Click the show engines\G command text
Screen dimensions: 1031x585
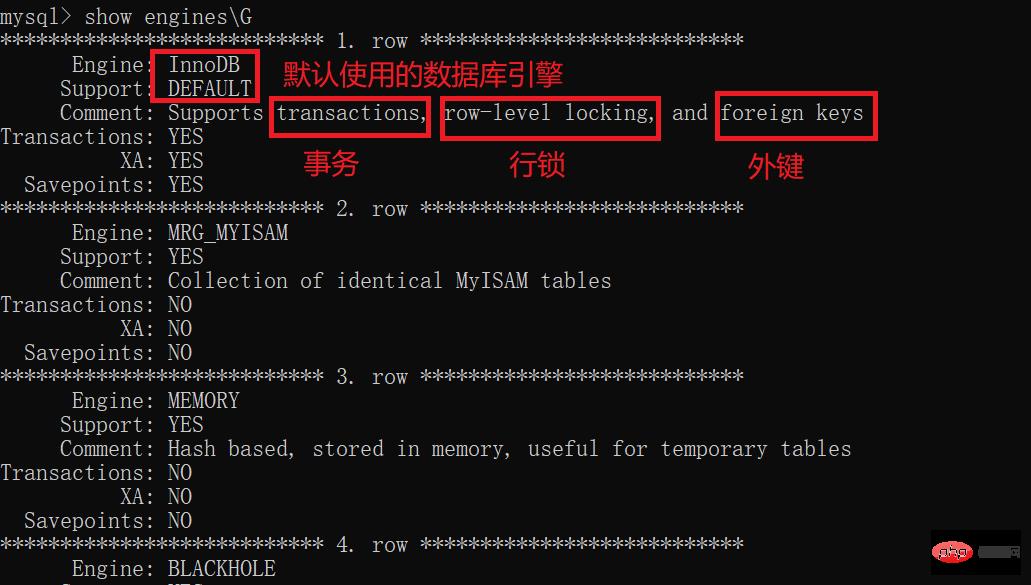point(168,16)
